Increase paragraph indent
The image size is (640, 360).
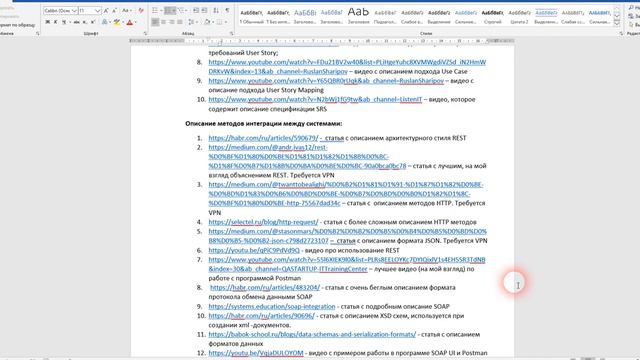(204, 11)
